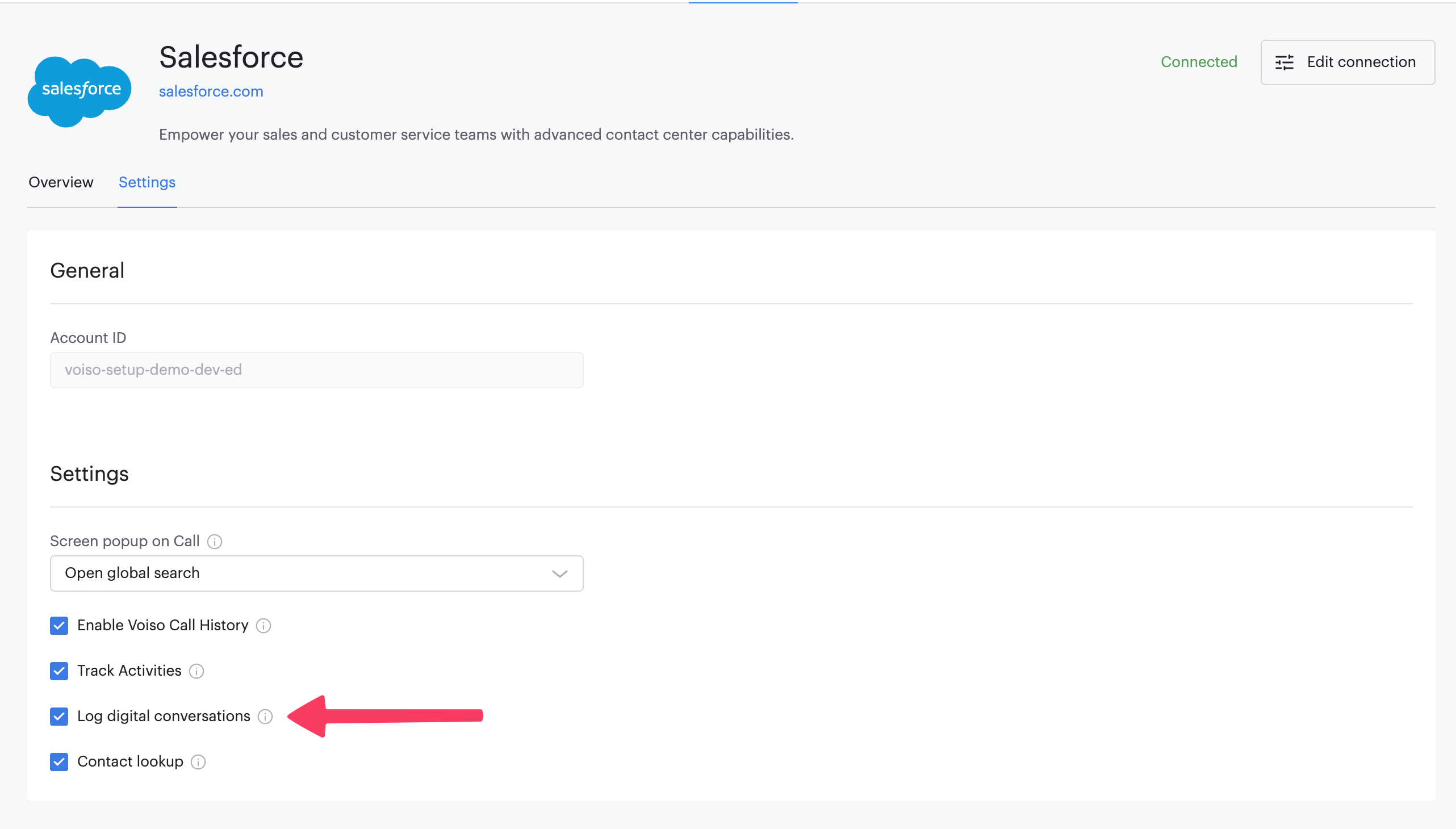Toggle the Track Activities checkbox

tap(59, 671)
